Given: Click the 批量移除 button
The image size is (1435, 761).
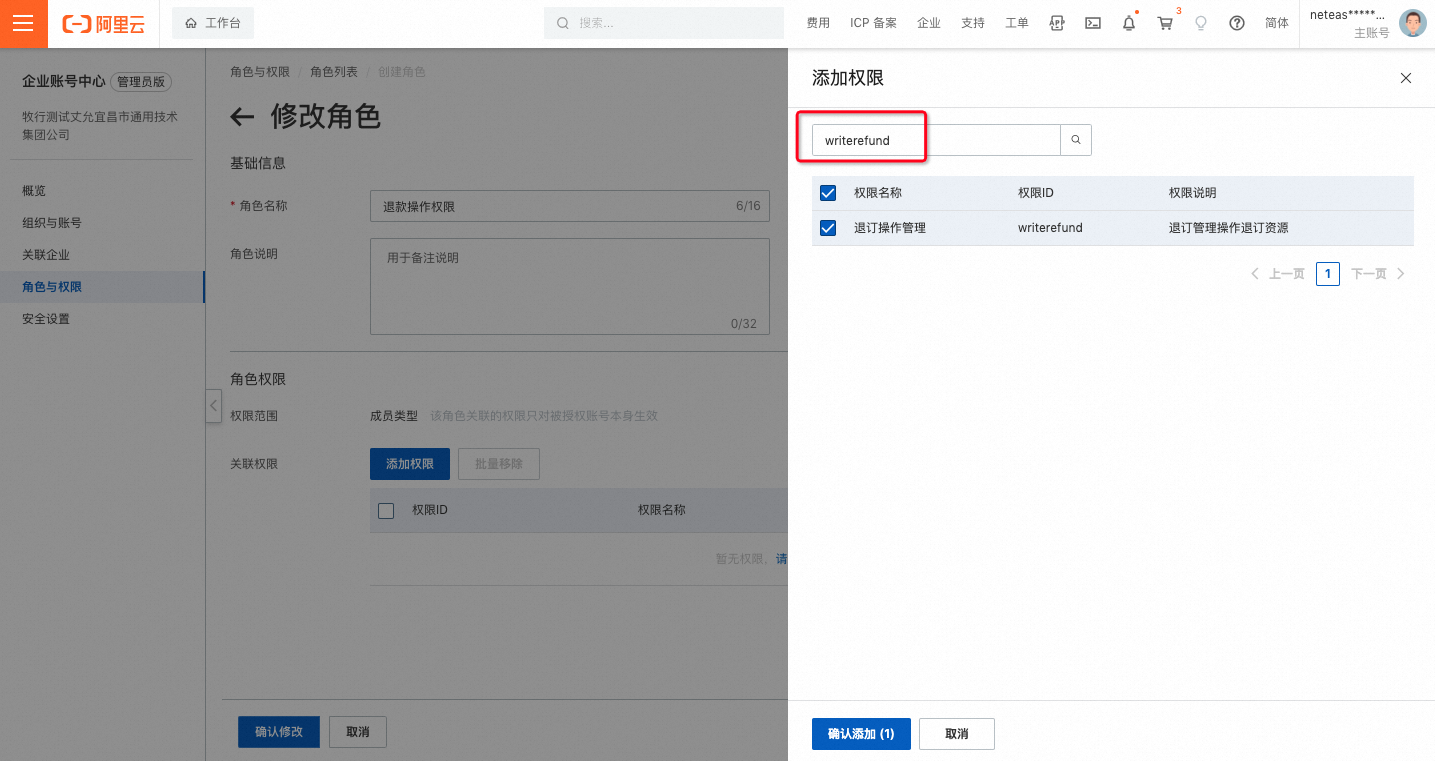Looking at the screenshot, I should tap(499, 464).
